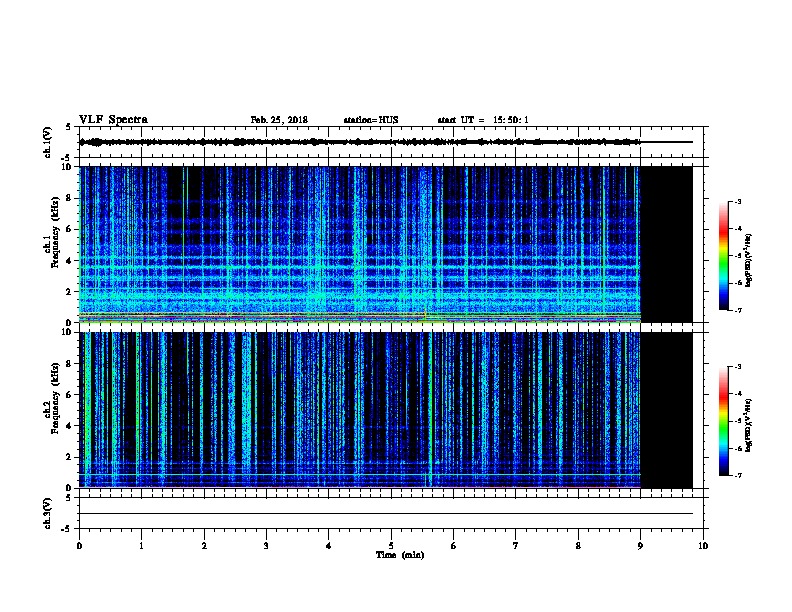The height and width of the screenshot is (612, 792).
Task: Click the "VLF Spectra" plot title
Action: [113, 120]
